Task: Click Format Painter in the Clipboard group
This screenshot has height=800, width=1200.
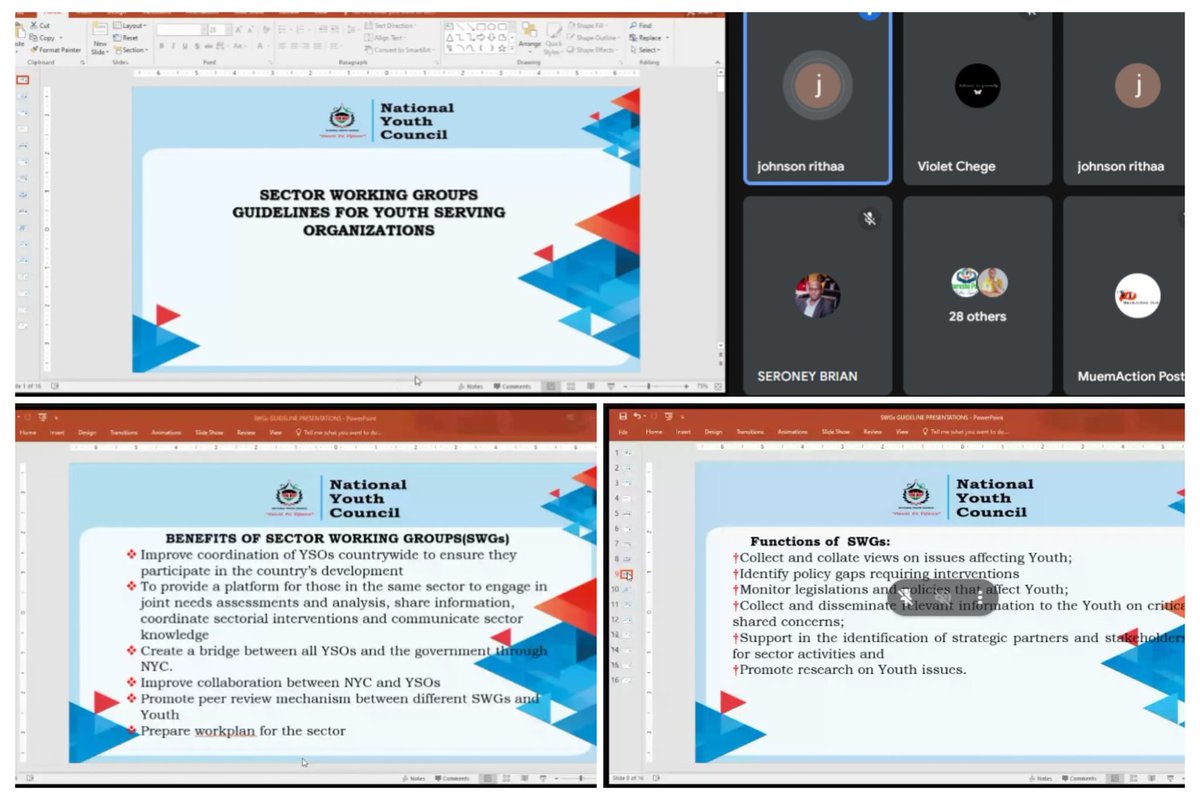Action: click(54, 50)
